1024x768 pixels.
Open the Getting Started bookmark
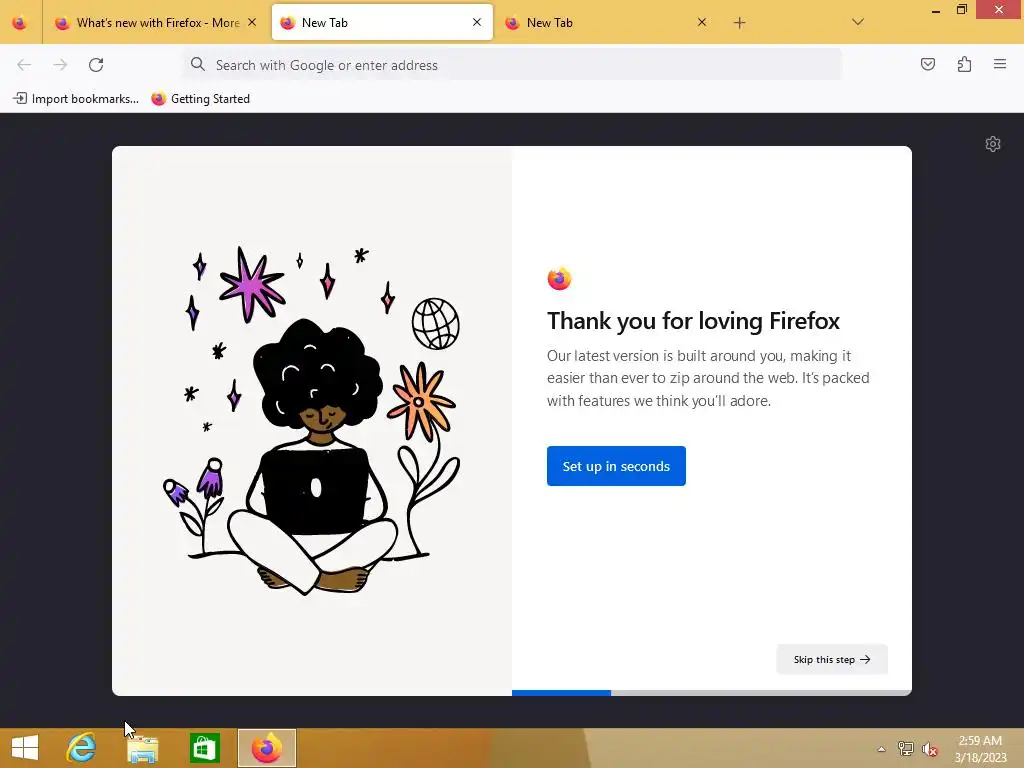(200, 99)
